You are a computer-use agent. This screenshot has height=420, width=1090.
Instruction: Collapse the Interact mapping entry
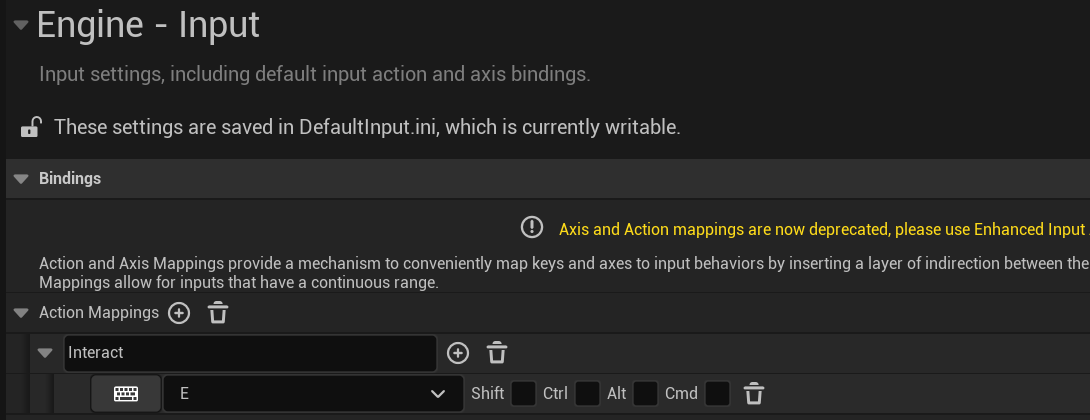[x=45, y=353]
